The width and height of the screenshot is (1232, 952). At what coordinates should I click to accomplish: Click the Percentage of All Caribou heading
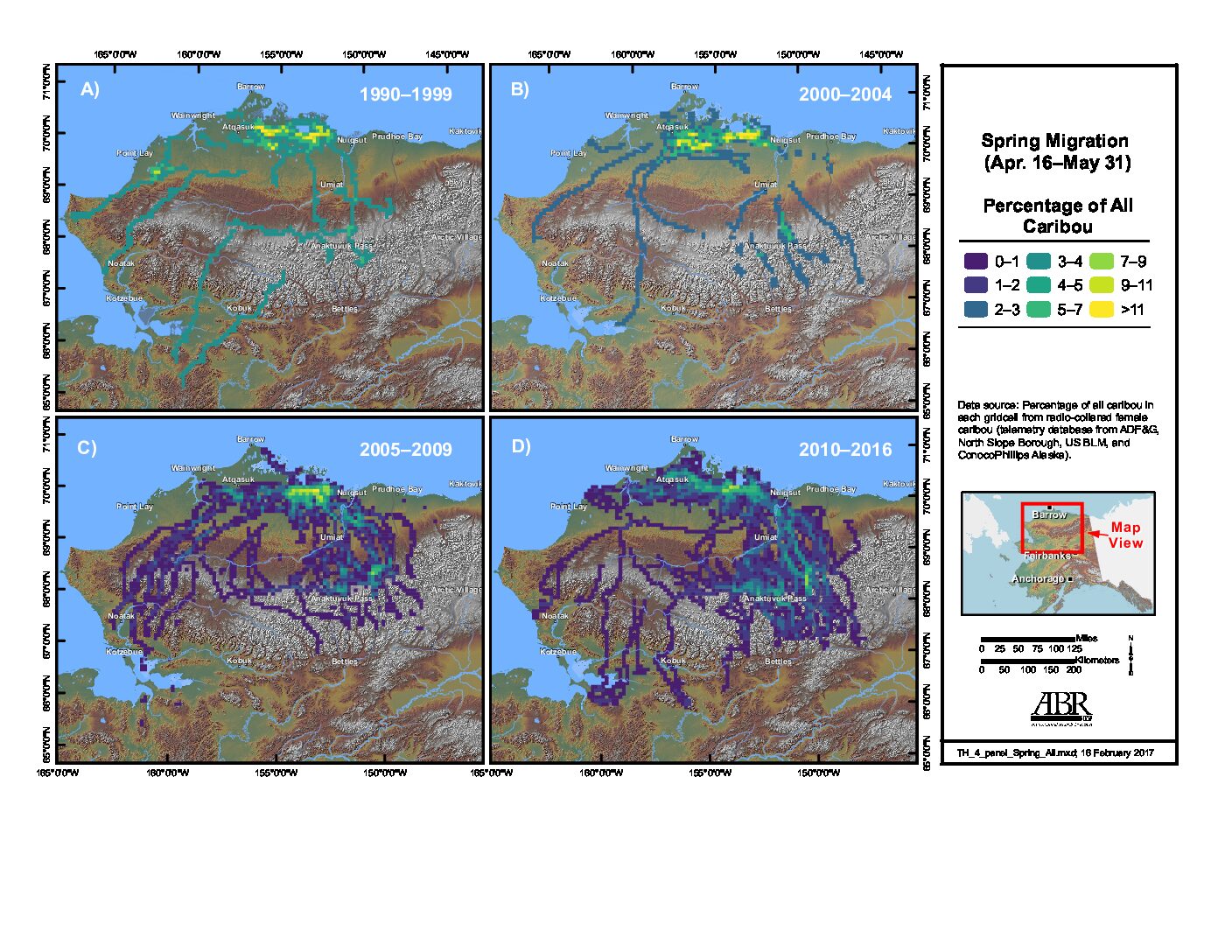pos(1057,216)
